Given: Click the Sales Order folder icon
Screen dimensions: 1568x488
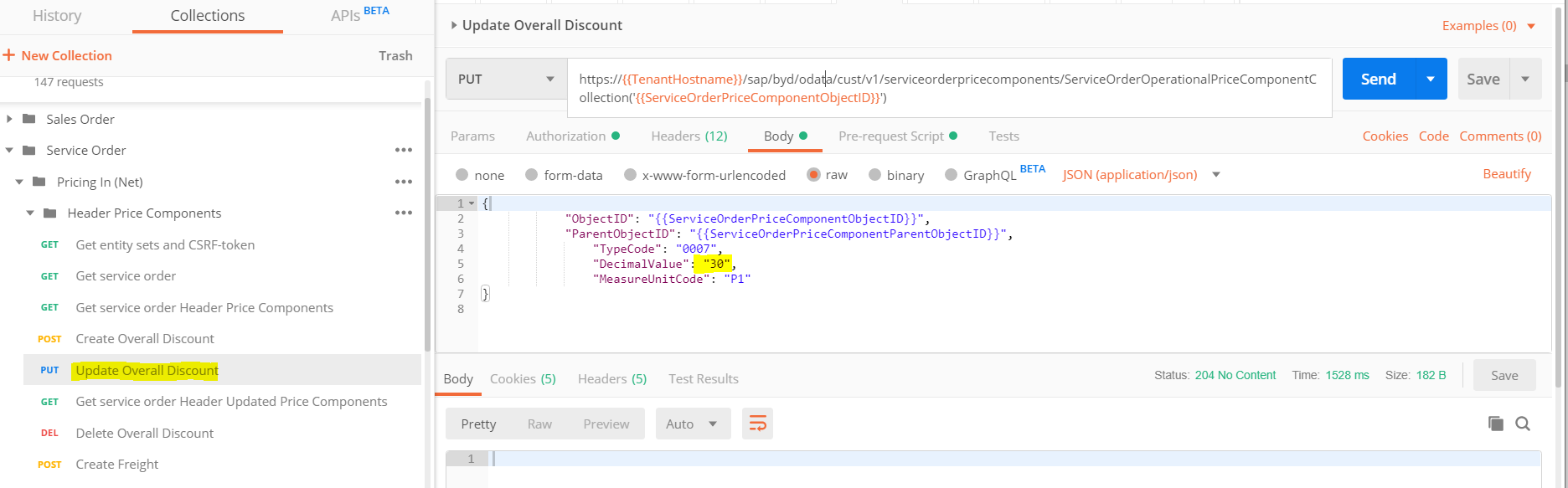Looking at the screenshot, I should [x=29, y=119].
